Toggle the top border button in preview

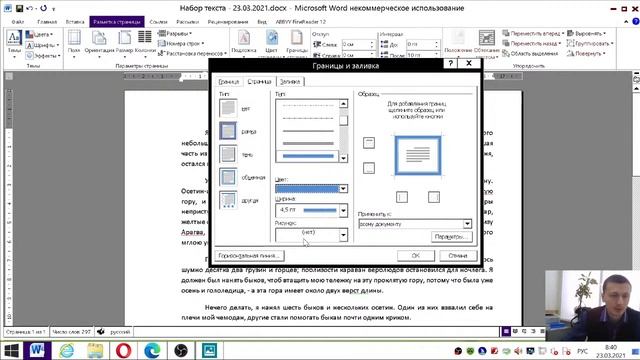tap(369, 143)
